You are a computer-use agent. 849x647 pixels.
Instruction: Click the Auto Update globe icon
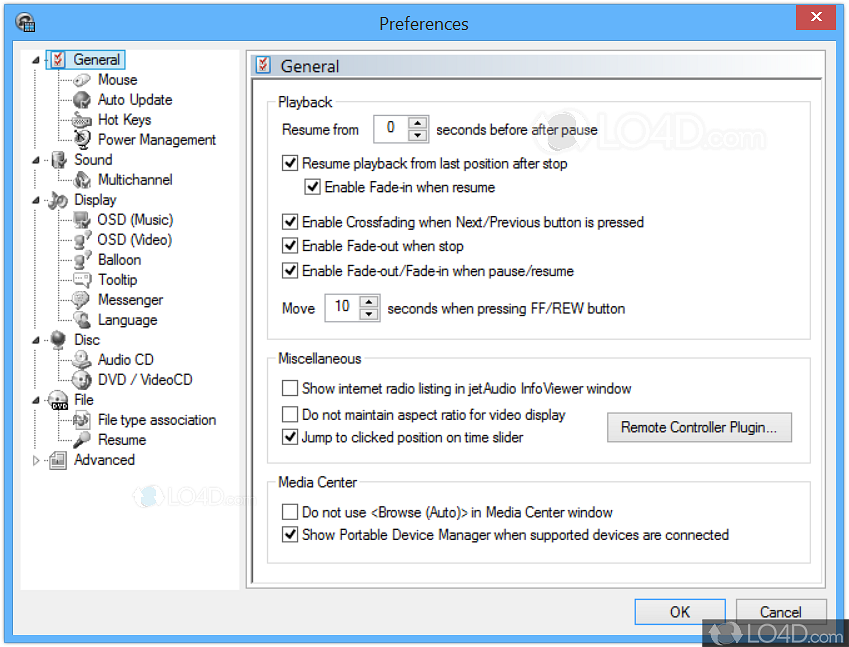82,100
